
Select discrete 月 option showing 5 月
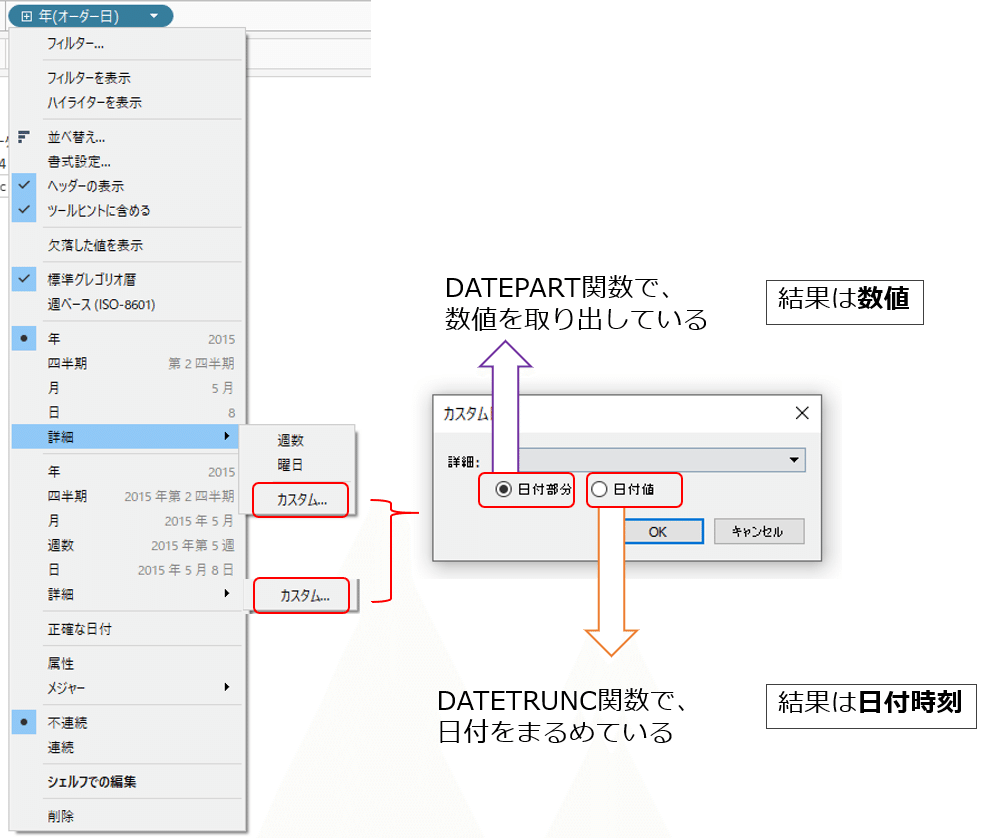128,388
